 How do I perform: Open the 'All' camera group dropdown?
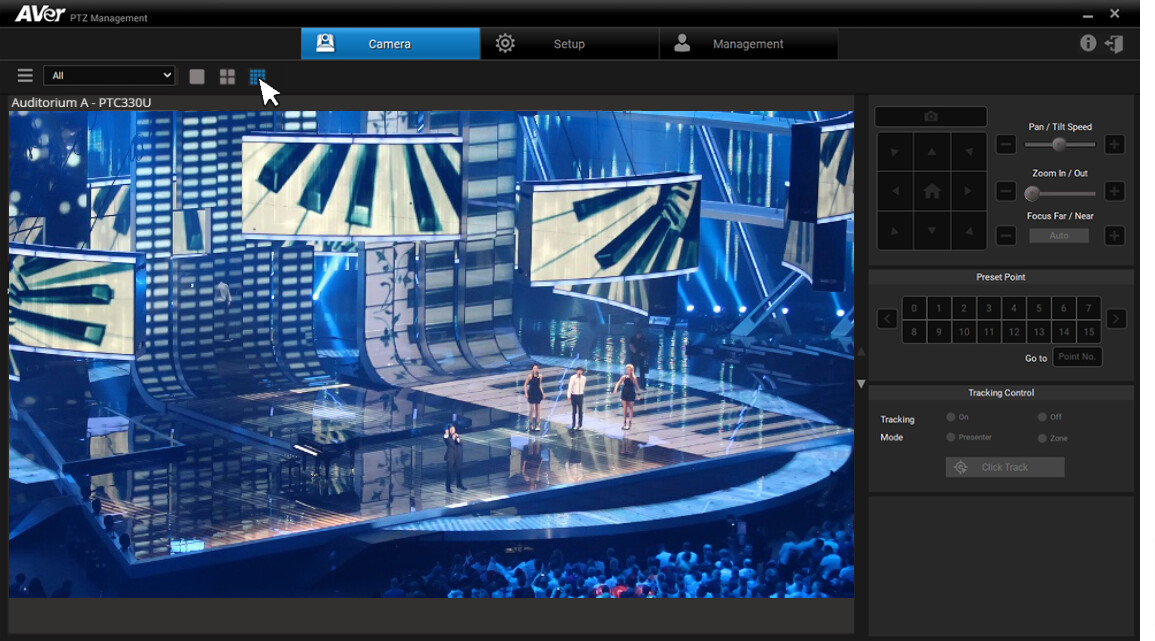[110, 76]
